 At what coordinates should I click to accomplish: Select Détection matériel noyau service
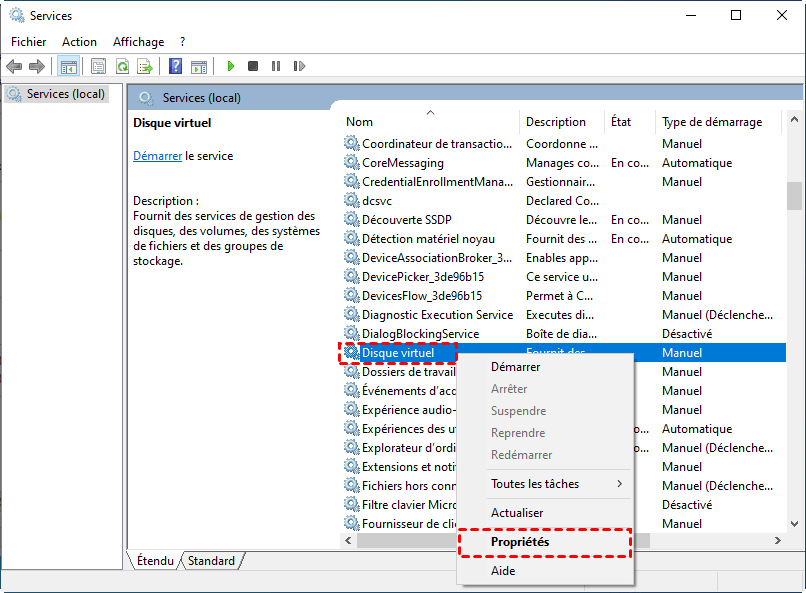click(563, 239)
